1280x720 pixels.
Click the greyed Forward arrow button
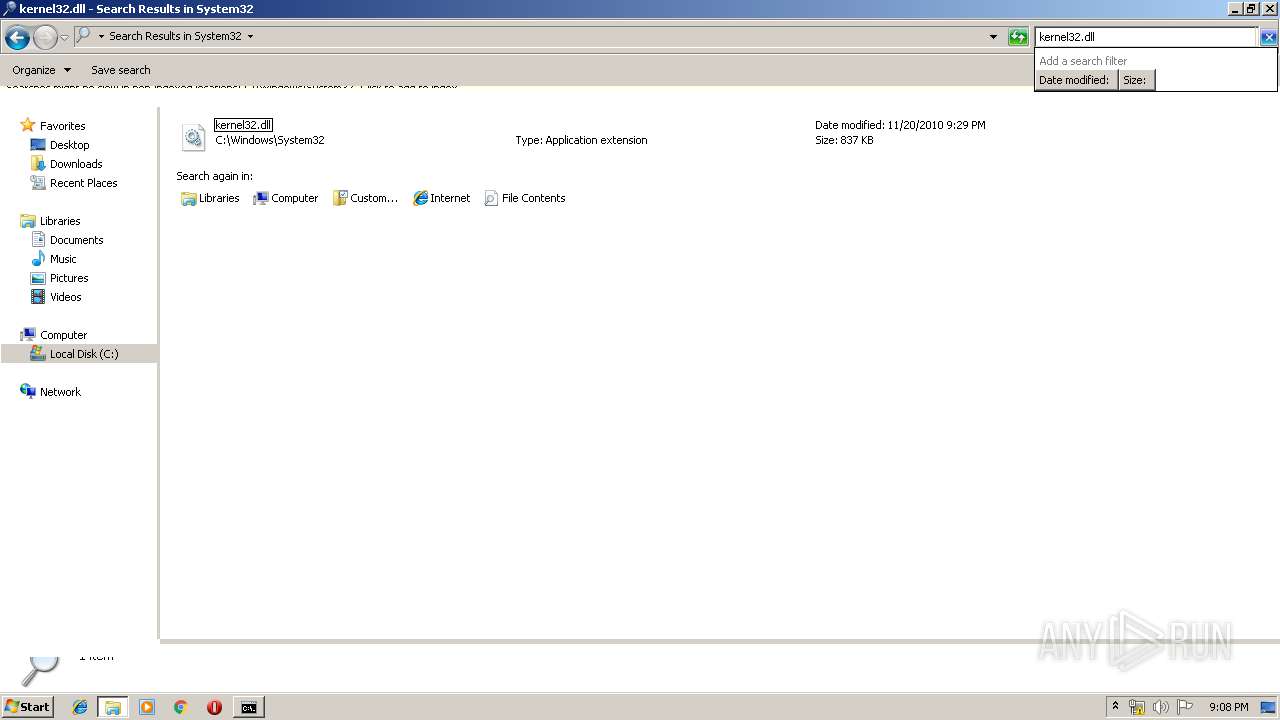click(x=45, y=38)
